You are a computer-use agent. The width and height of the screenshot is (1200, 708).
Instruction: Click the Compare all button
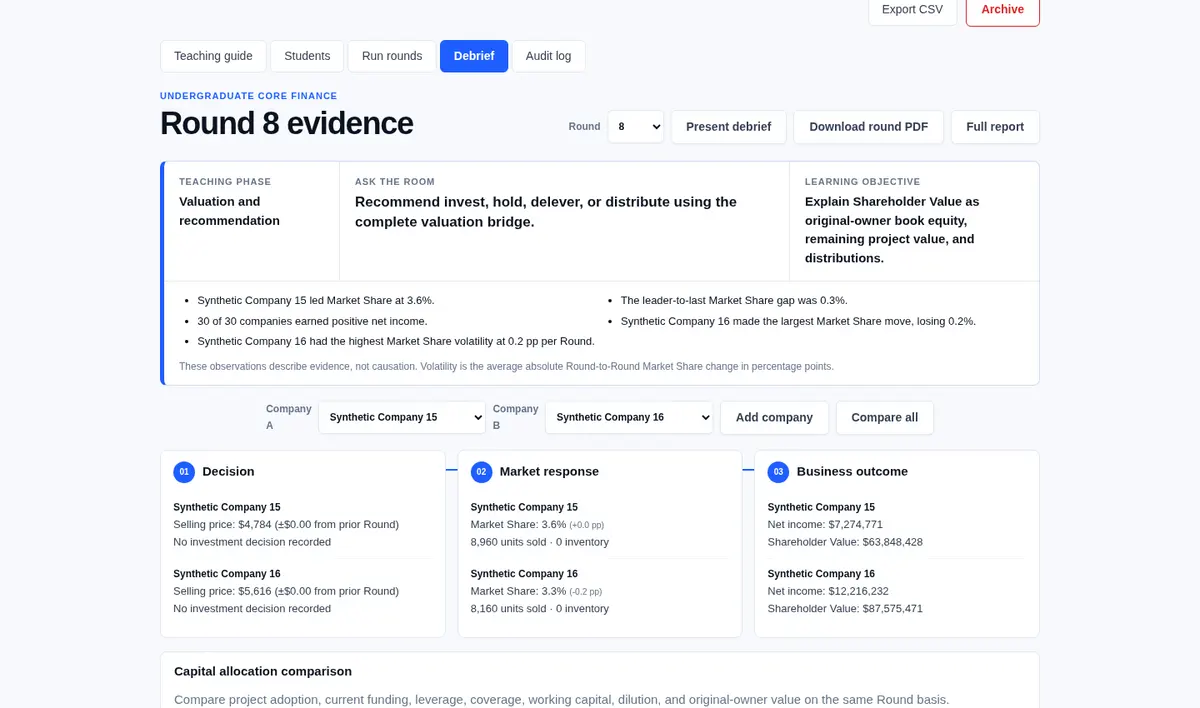click(885, 417)
